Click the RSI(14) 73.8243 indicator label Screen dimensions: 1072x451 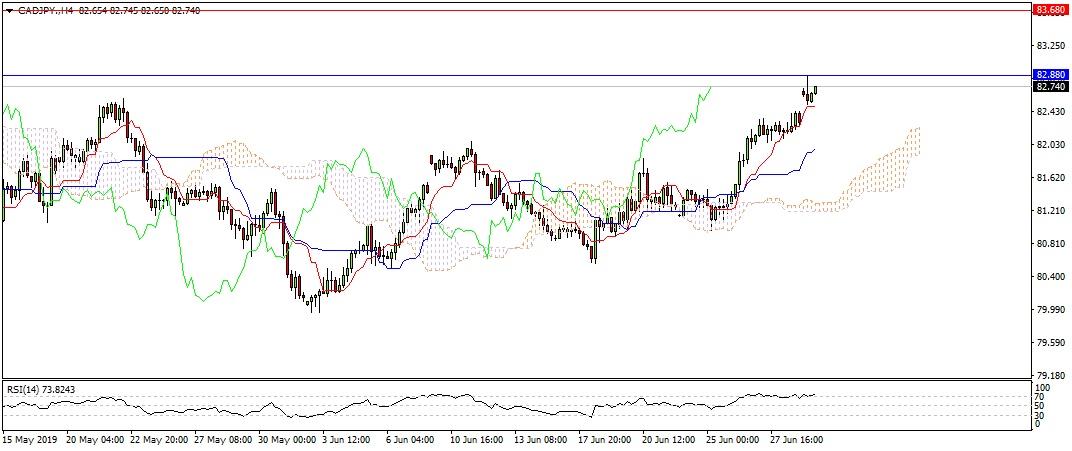click(42, 388)
